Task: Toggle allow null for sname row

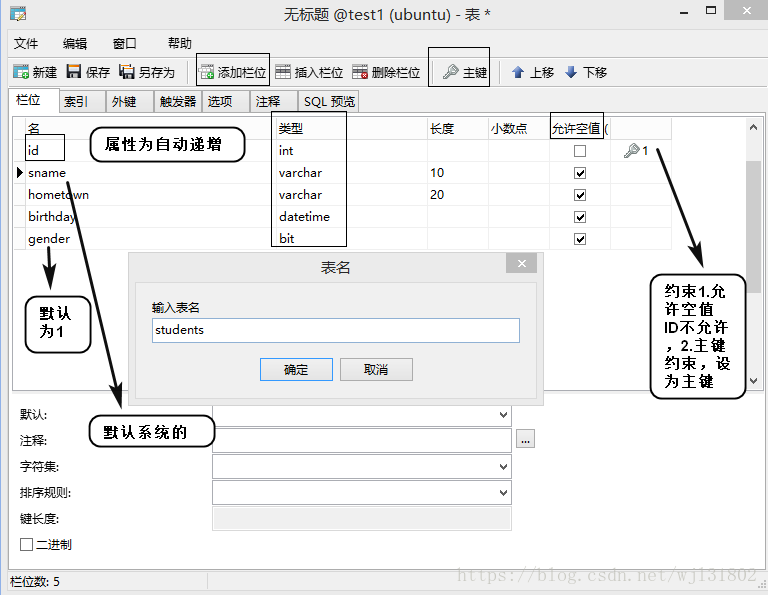Action: (580, 173)
